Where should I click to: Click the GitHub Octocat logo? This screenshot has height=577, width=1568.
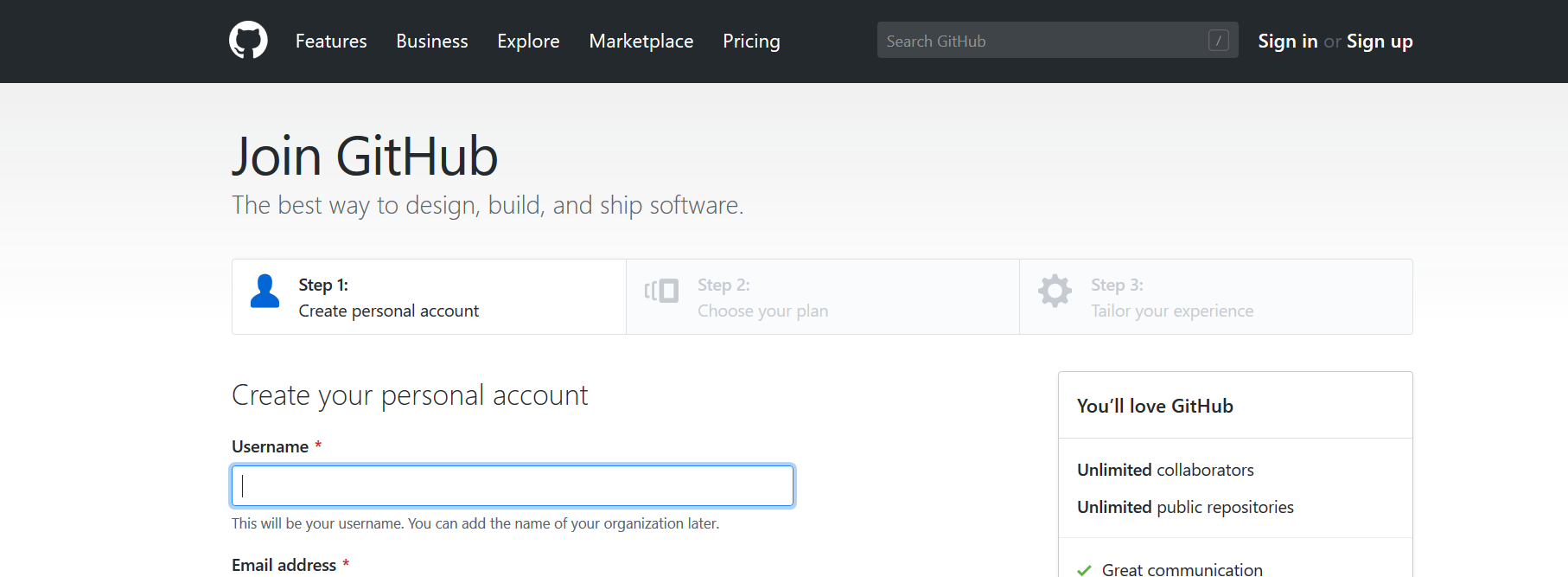coord(248,40)
